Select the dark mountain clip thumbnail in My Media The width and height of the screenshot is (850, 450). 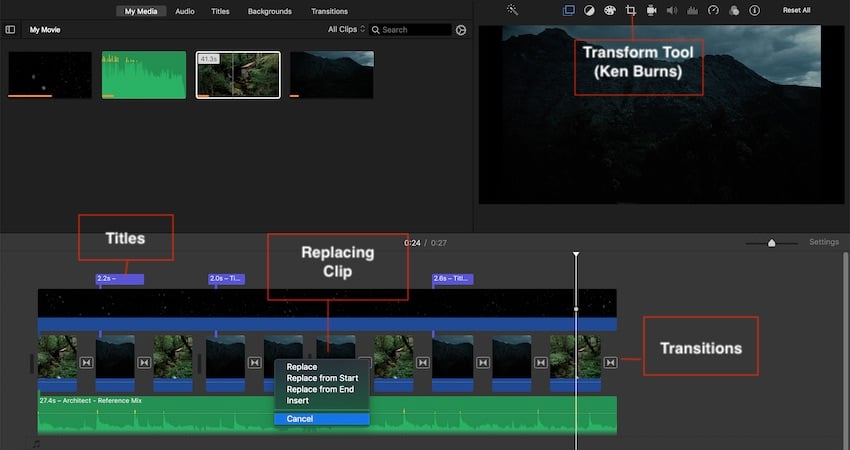click(x=332, y=75)
